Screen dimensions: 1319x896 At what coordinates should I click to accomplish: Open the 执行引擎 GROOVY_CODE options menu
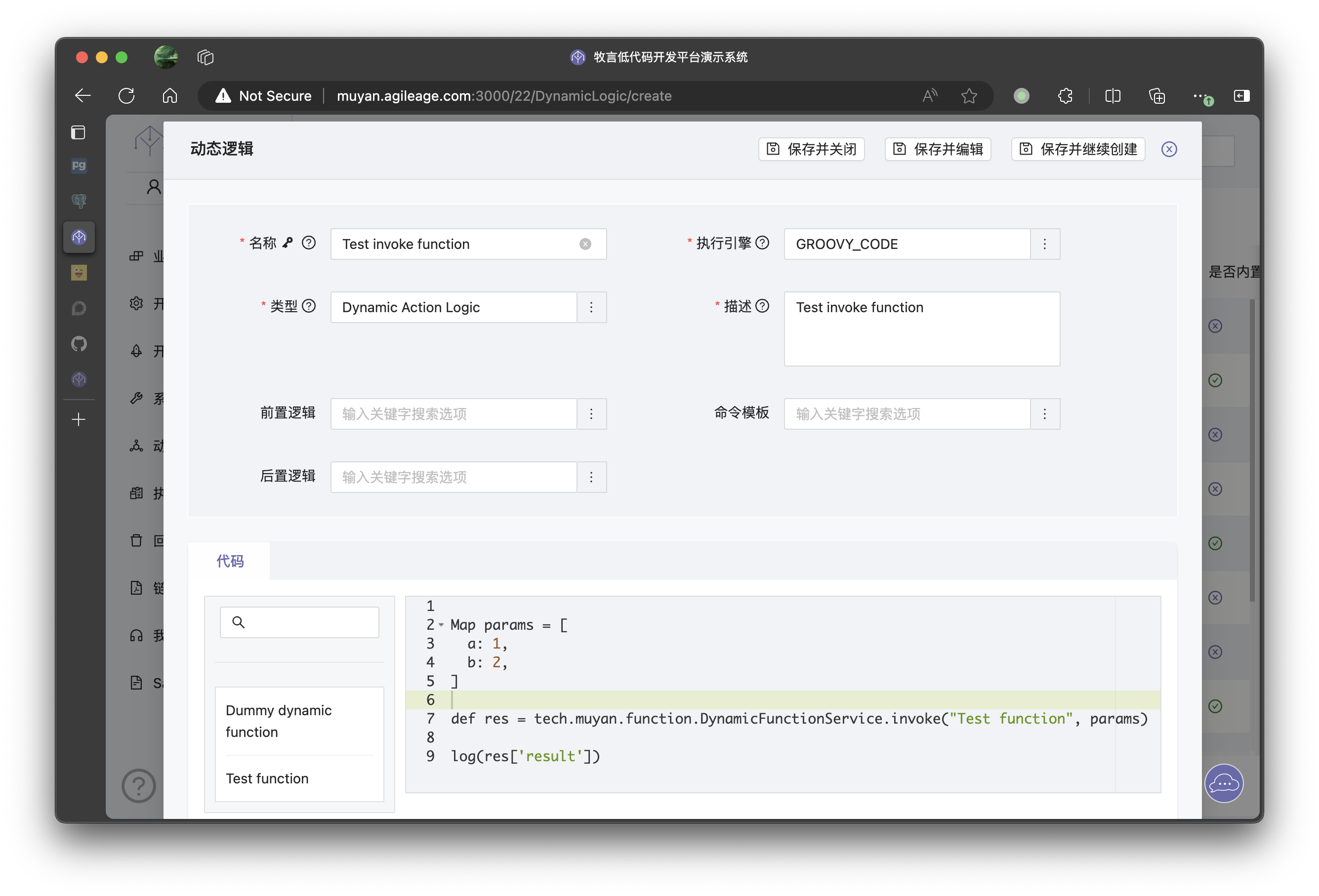point(1045,244)
